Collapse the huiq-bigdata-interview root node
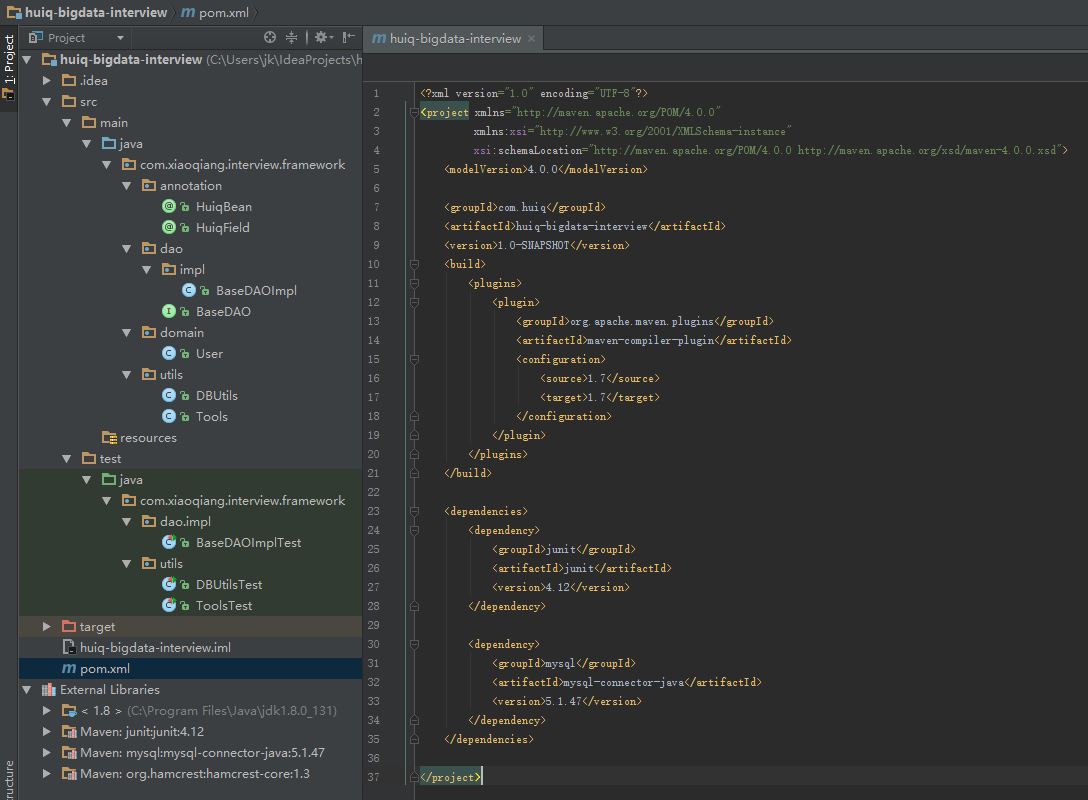This screenshot has height=800, width=1088. (27, 60)
